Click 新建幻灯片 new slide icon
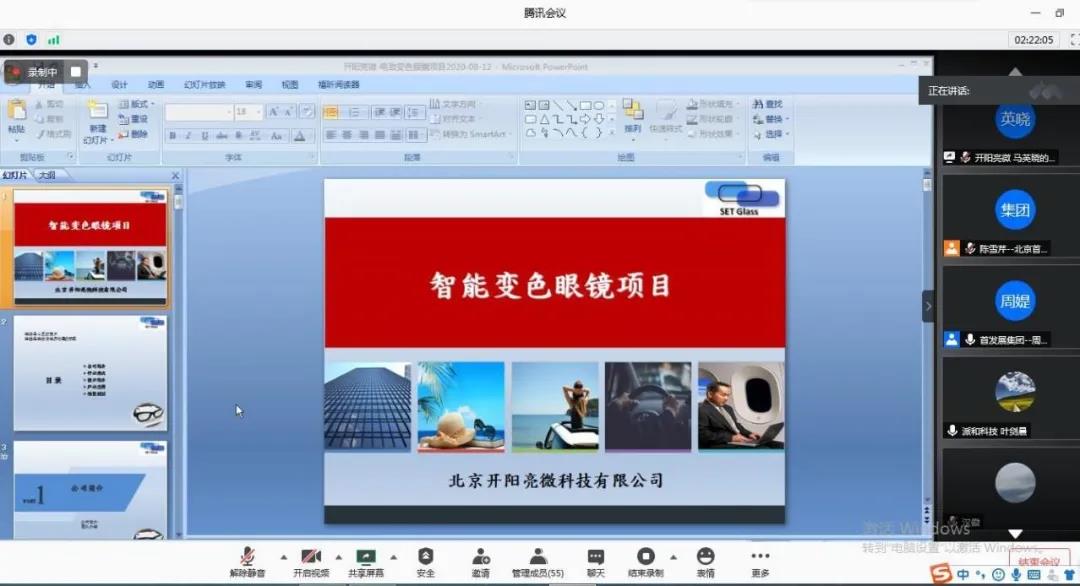1080x586 pixels. [x=98, y=111]
